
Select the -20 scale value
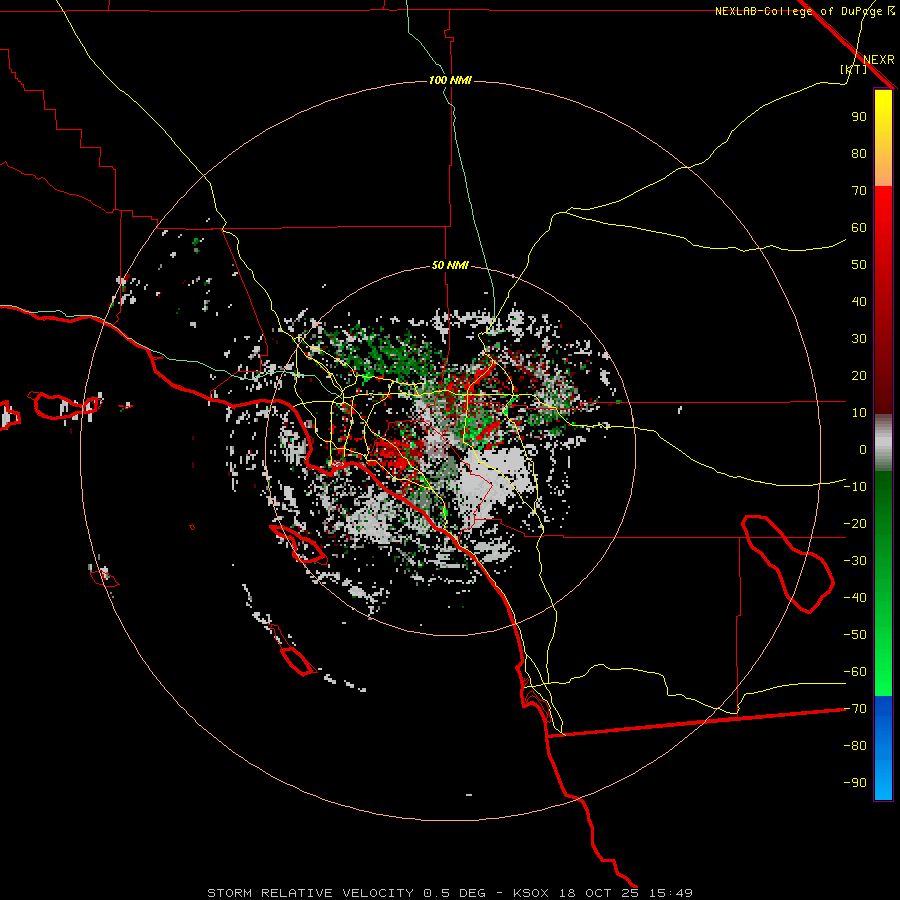[855, 524]
